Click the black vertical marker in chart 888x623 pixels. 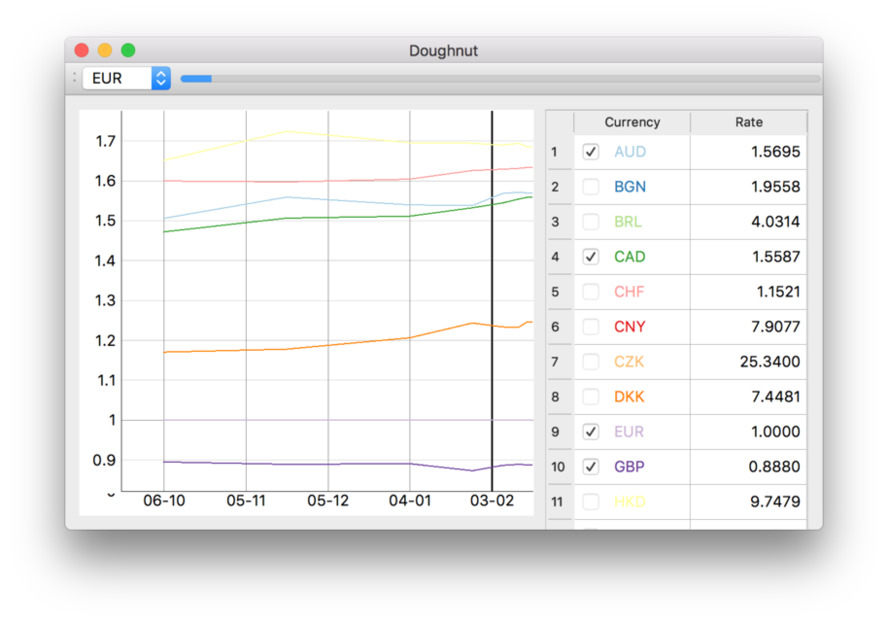tap(492, 300)
